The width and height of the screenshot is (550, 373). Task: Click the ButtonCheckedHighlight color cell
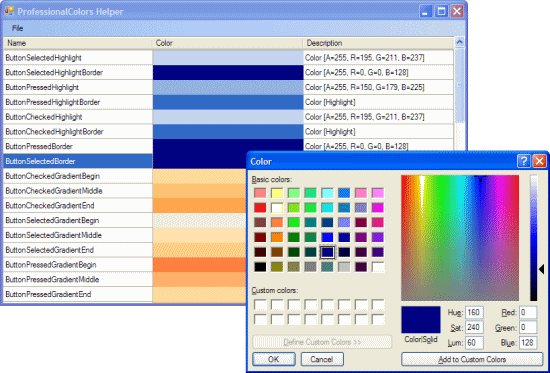228,117
